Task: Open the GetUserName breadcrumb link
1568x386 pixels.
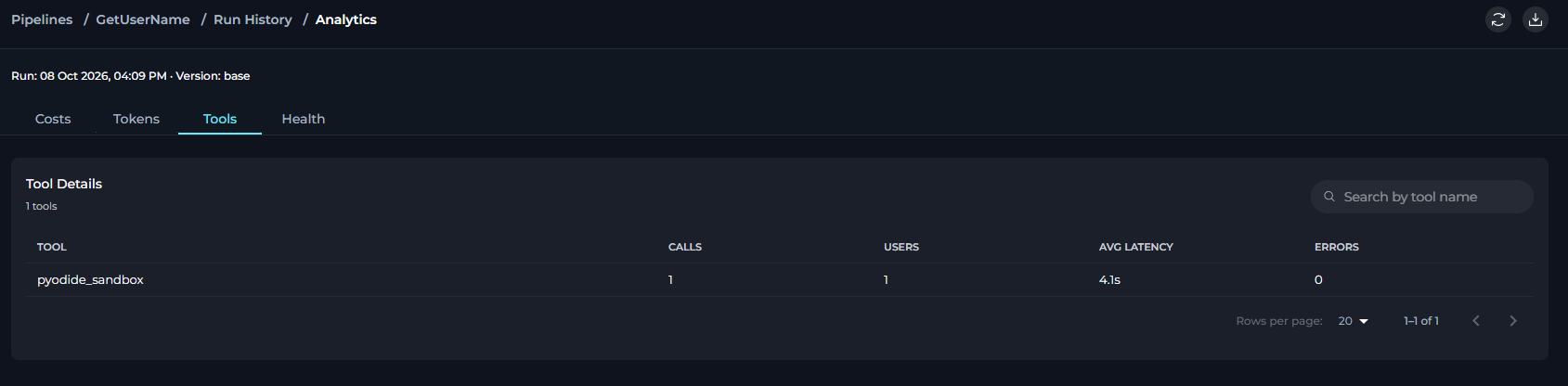Action: (143, 19)
